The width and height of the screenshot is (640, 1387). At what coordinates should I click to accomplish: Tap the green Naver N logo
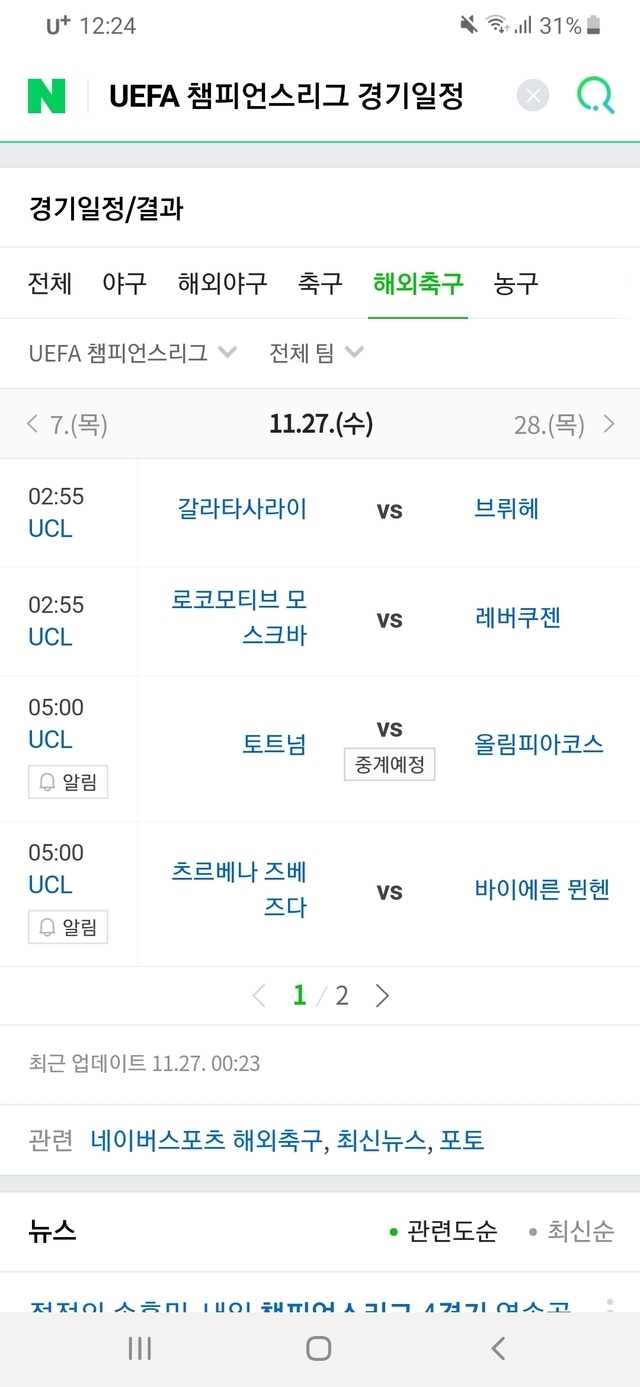click(47, 96)
